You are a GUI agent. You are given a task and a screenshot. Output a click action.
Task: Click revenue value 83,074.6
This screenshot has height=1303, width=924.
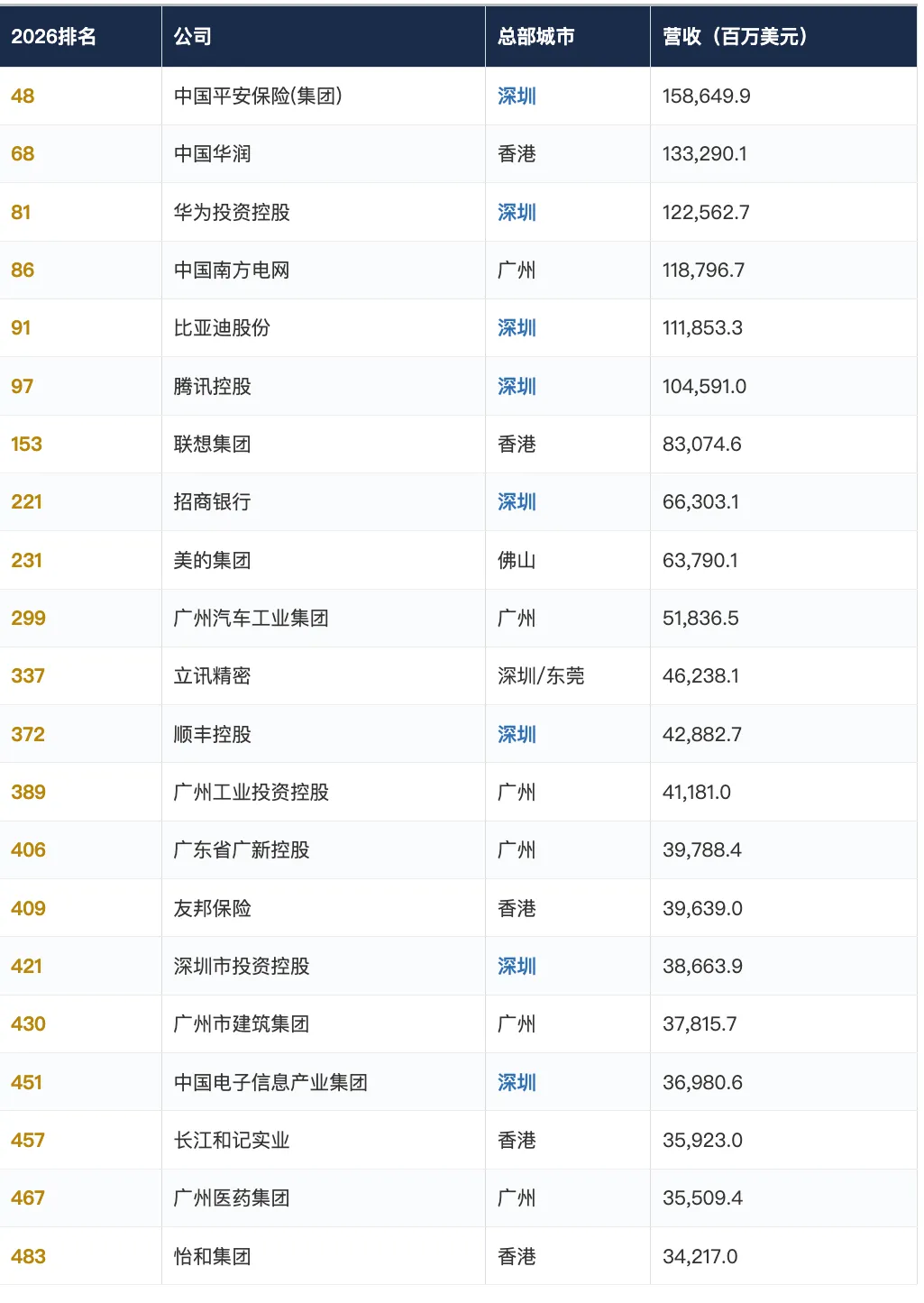click(702, 445)
